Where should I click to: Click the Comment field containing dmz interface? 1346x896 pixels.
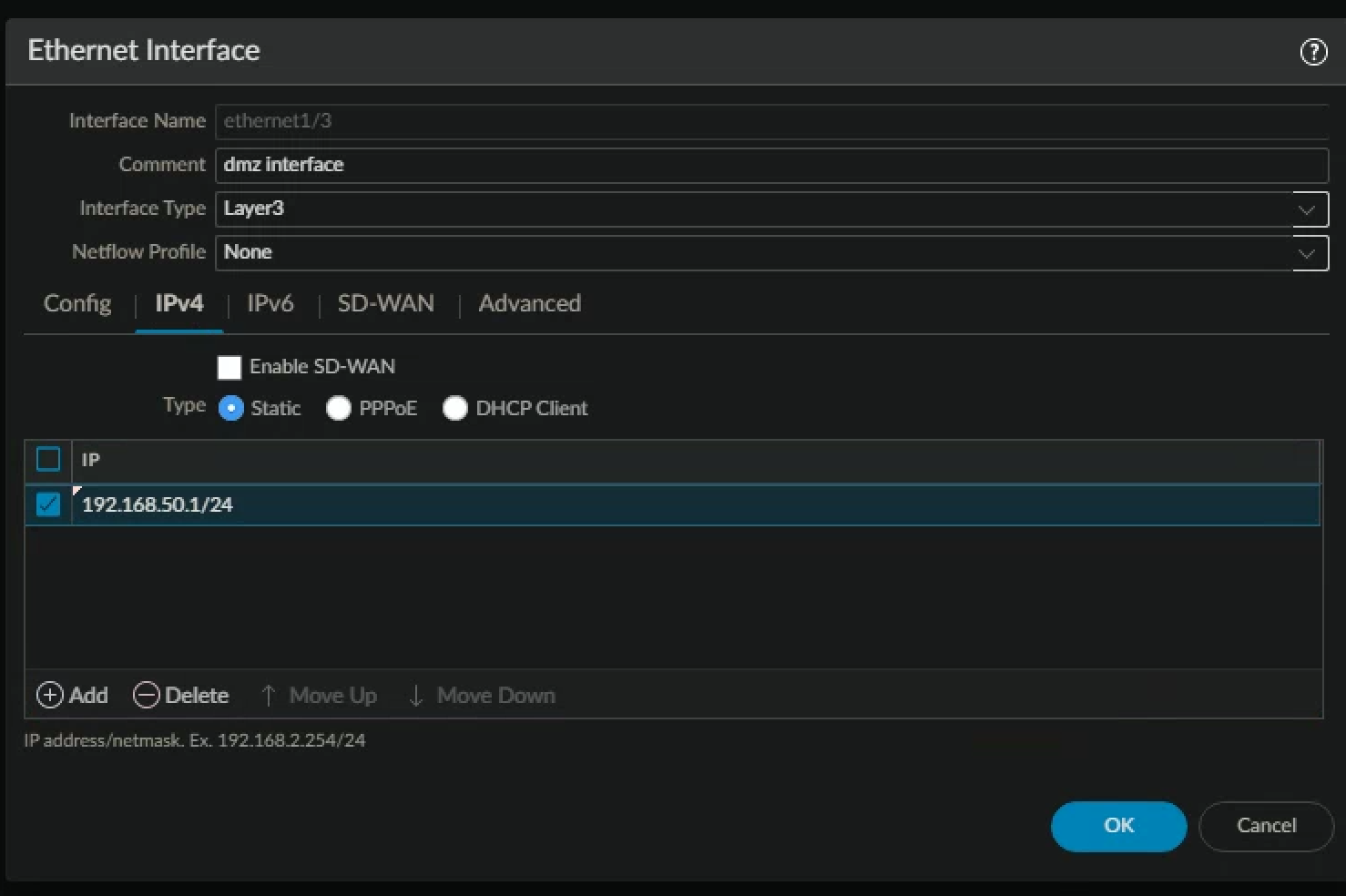772,165
